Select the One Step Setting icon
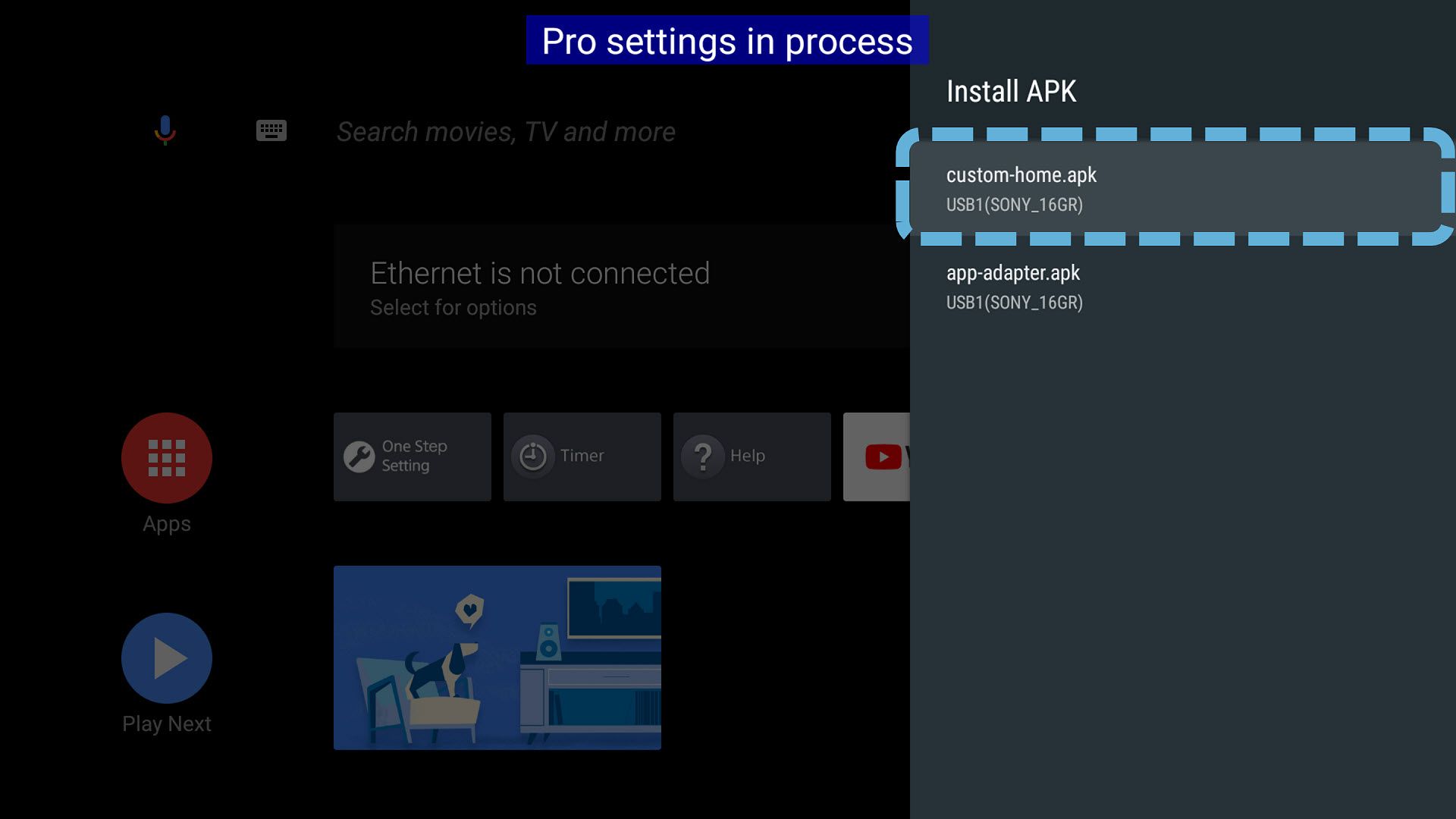Image resolution: width=1456 pixels, height=819 pixels. pos(359,456)
